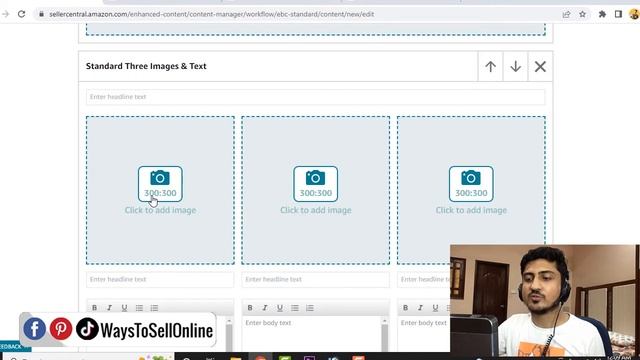The image size is (640, 360).
Task: Toggle bold in right column editor
Action: click(405, 308)
